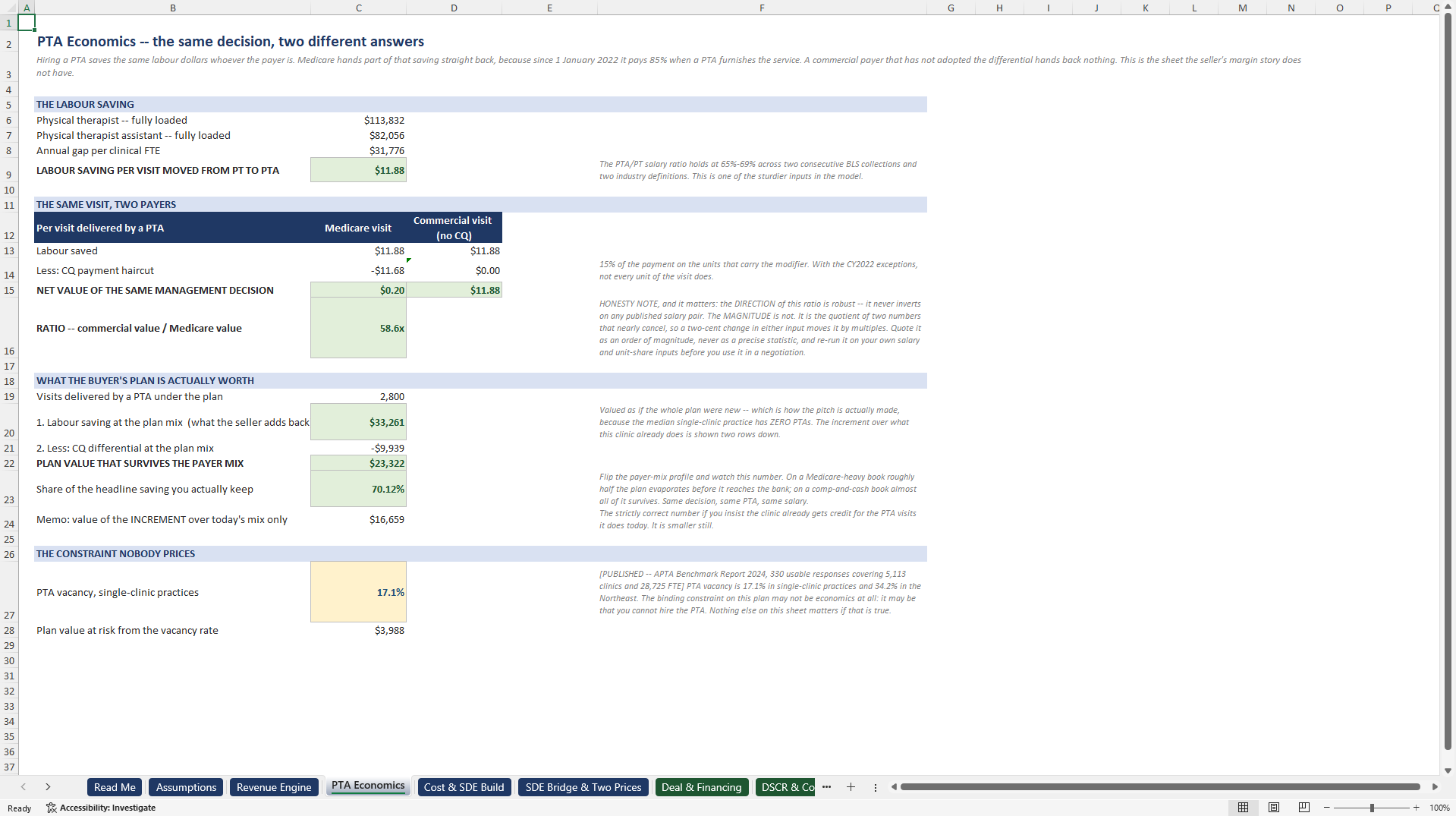1456x816 pixels.
Task: Adjust the zoom slider handle
Action: pyautogui.click(x=1372, y=808)
